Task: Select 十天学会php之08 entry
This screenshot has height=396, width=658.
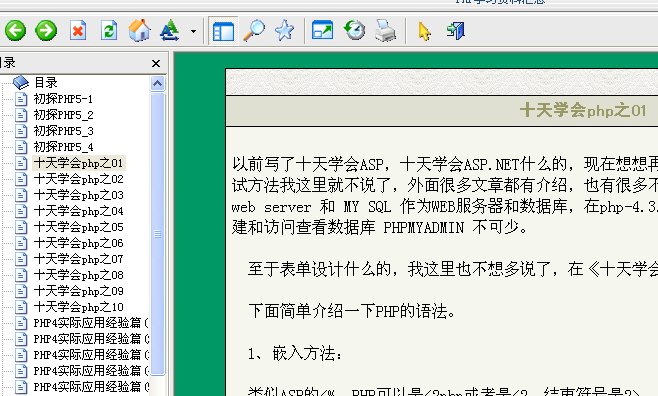Action: pos(79,275)
